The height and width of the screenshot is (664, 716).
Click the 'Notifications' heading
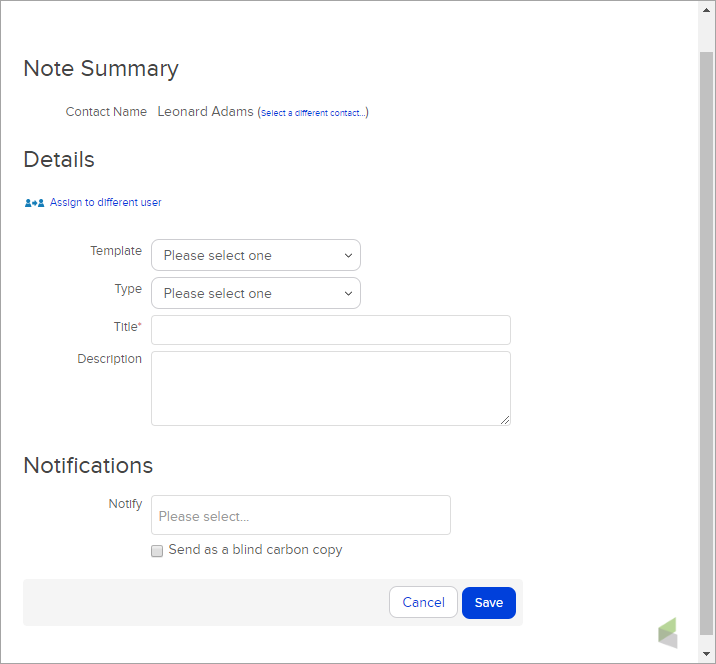click(88, 465)
